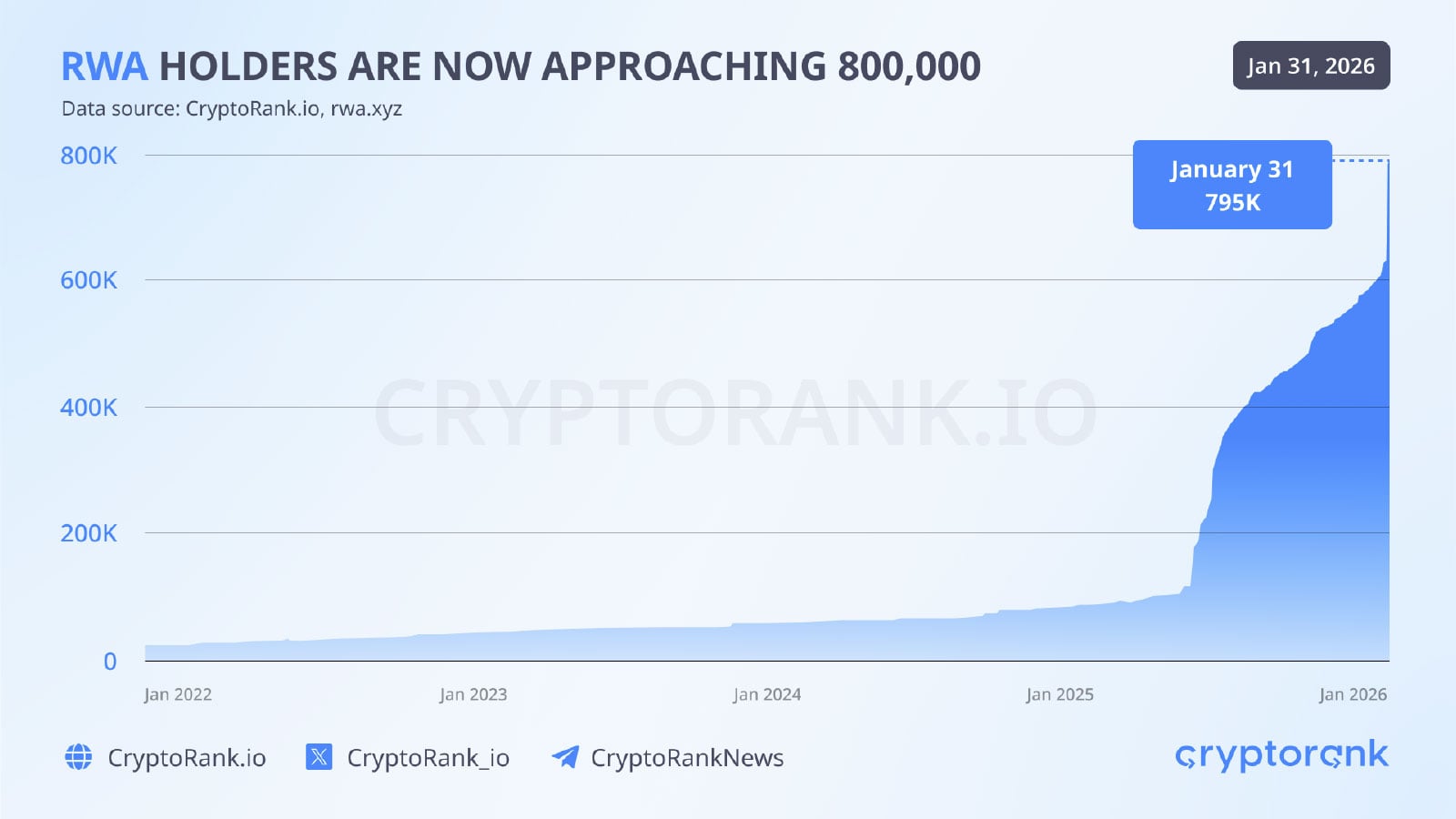Viewport: 1456px width, 819px height.
Task: Click the X (Twitter) logo icon
Action: (x=318, y=757)
